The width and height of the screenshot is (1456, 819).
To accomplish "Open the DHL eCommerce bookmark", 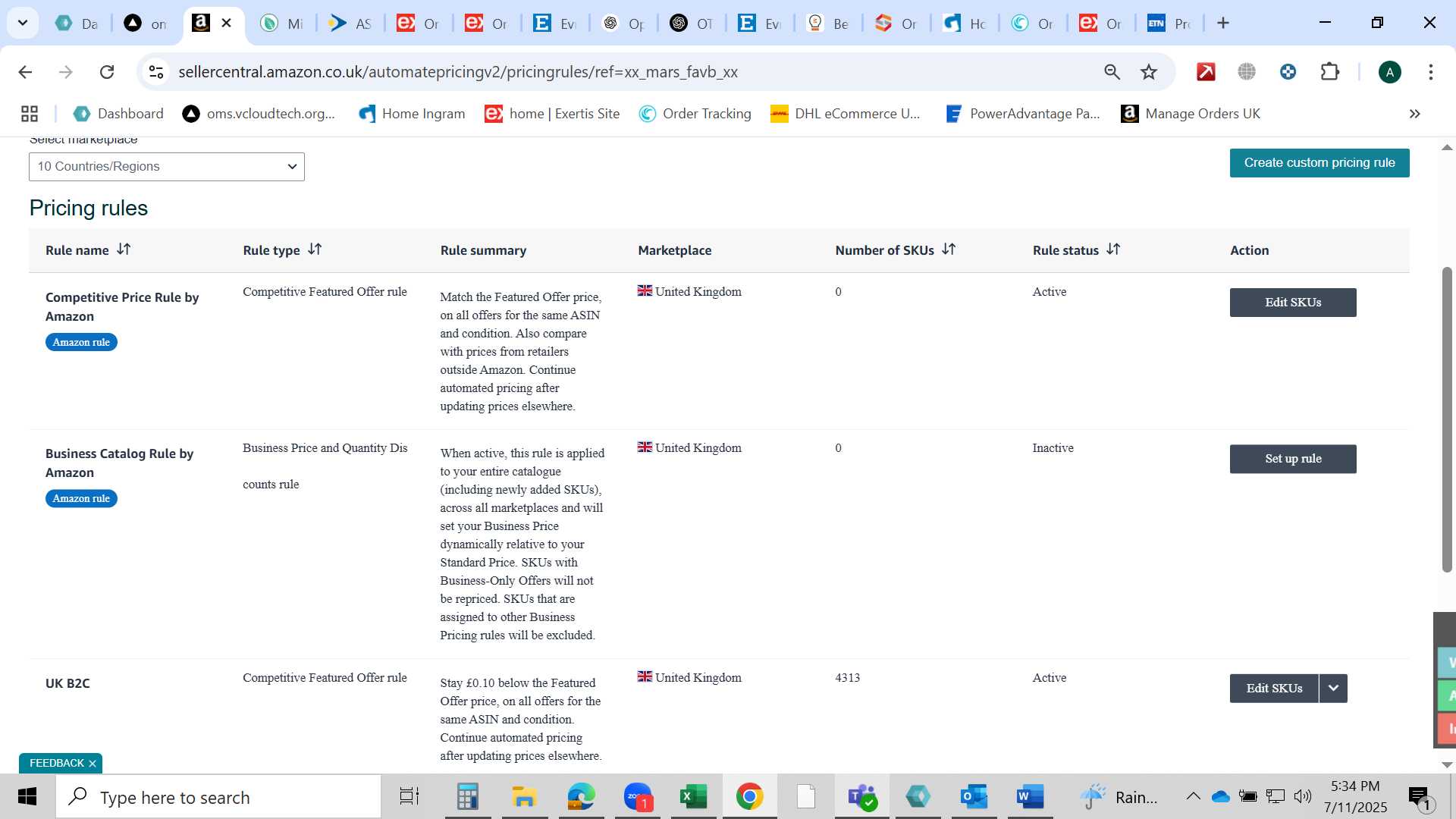I will coord(846,114).
